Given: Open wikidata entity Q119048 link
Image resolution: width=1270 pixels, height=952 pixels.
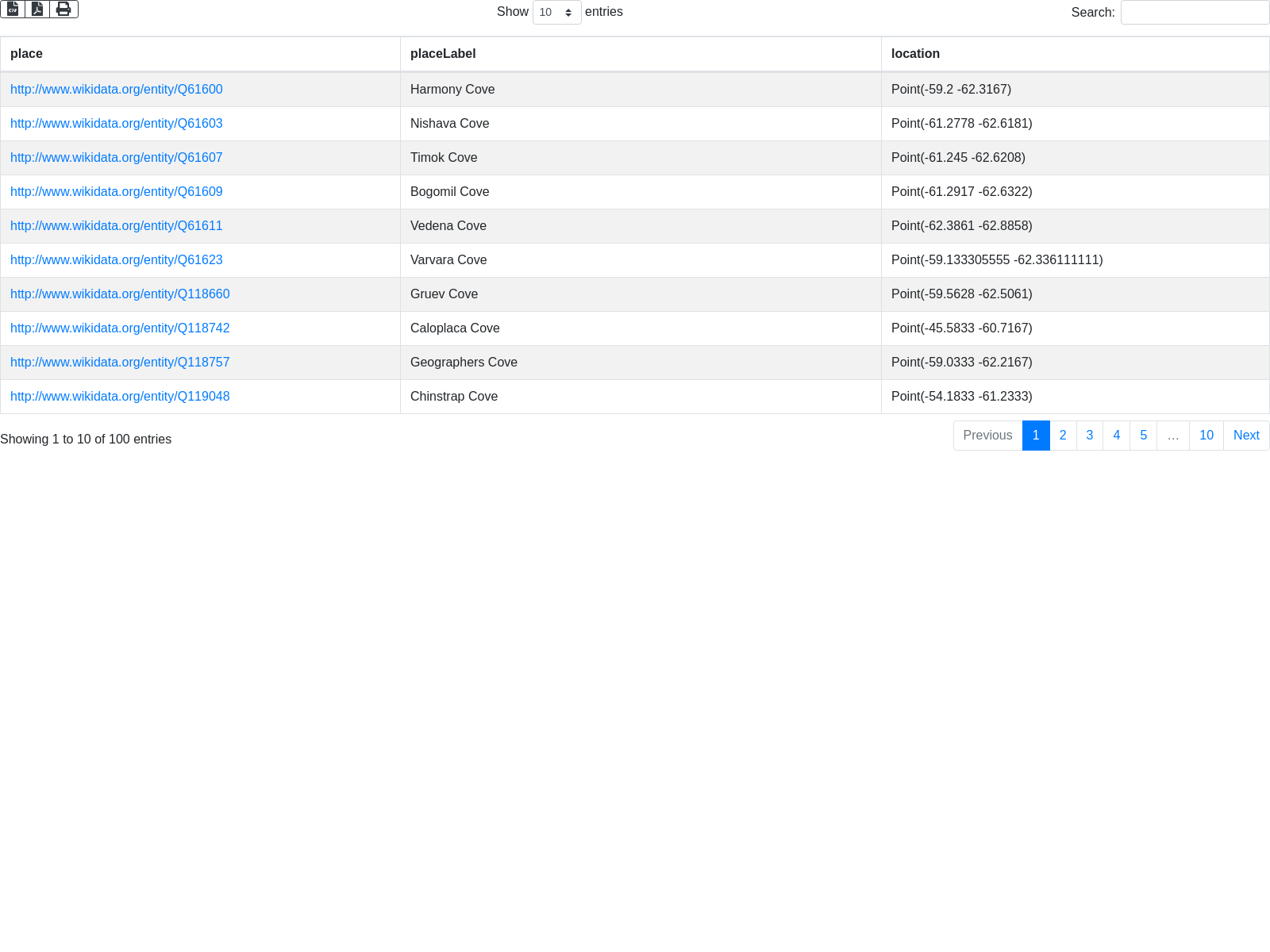Looking at the screenshot, I should [120, 397].
